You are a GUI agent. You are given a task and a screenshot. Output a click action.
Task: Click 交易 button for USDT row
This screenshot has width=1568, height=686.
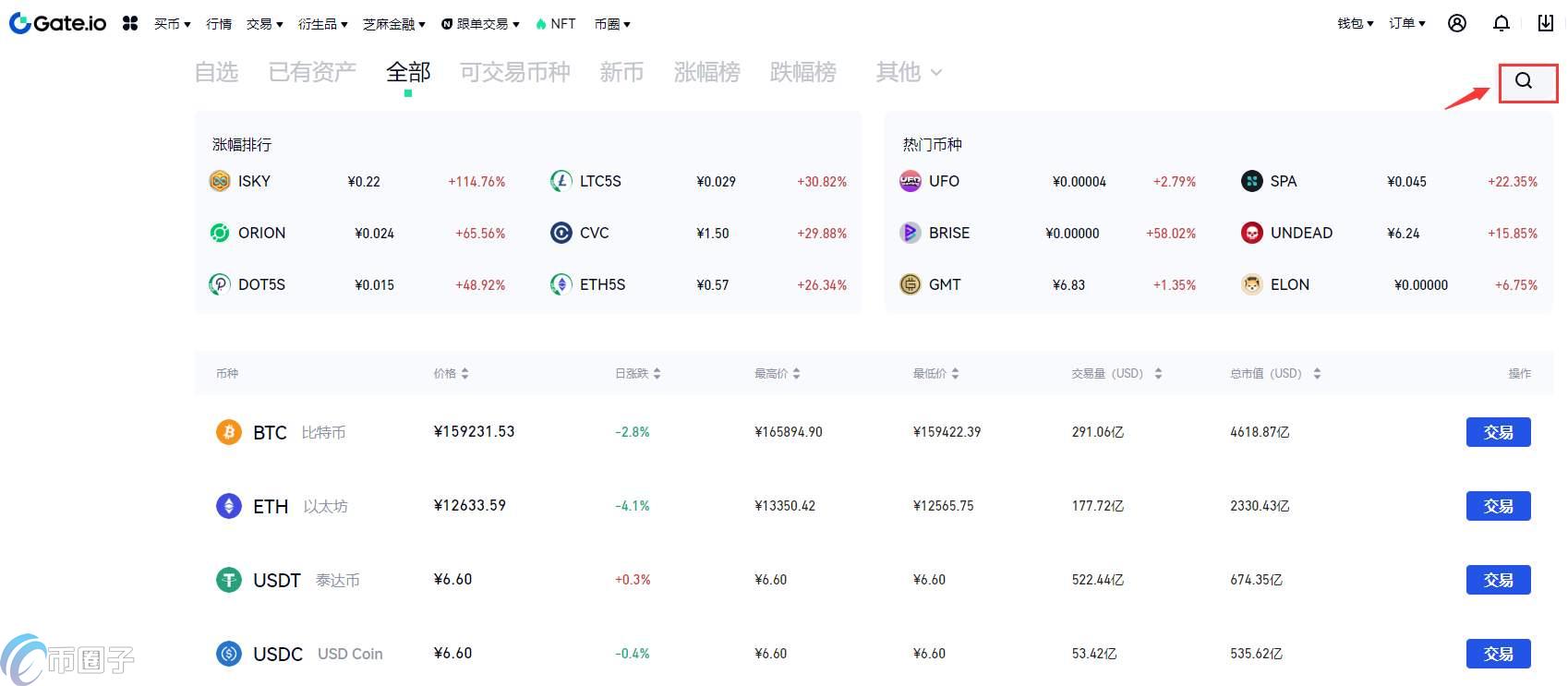[x=1498, y=580]
